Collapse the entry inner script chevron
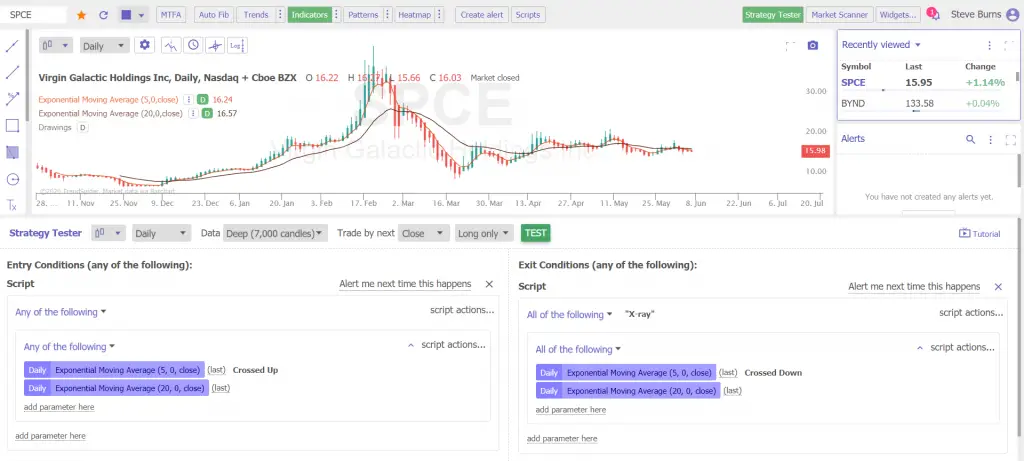 click(411, 345)
